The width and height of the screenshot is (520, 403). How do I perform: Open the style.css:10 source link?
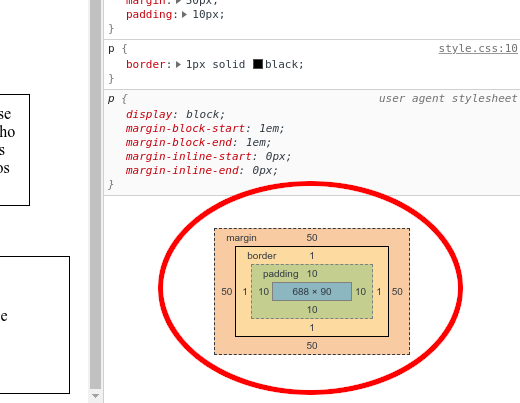(x=478, y=49)
